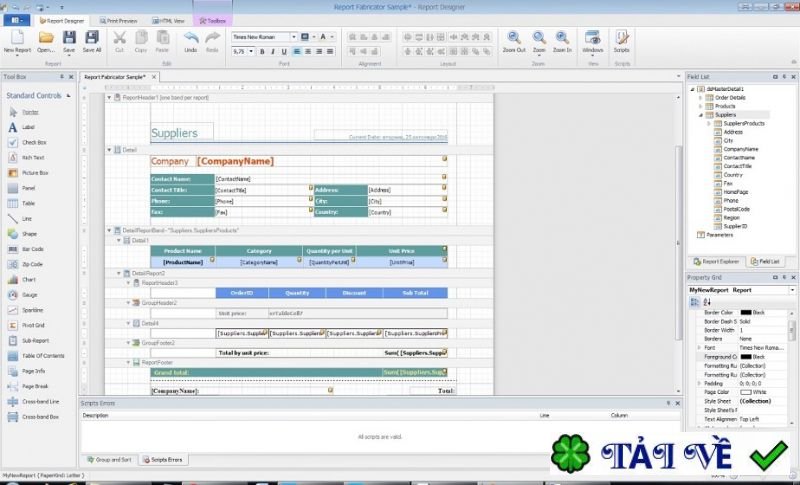Toggle bold font formatting
Image resolution: width=800 pixels, height=485 pixels.
coord(262,52)
